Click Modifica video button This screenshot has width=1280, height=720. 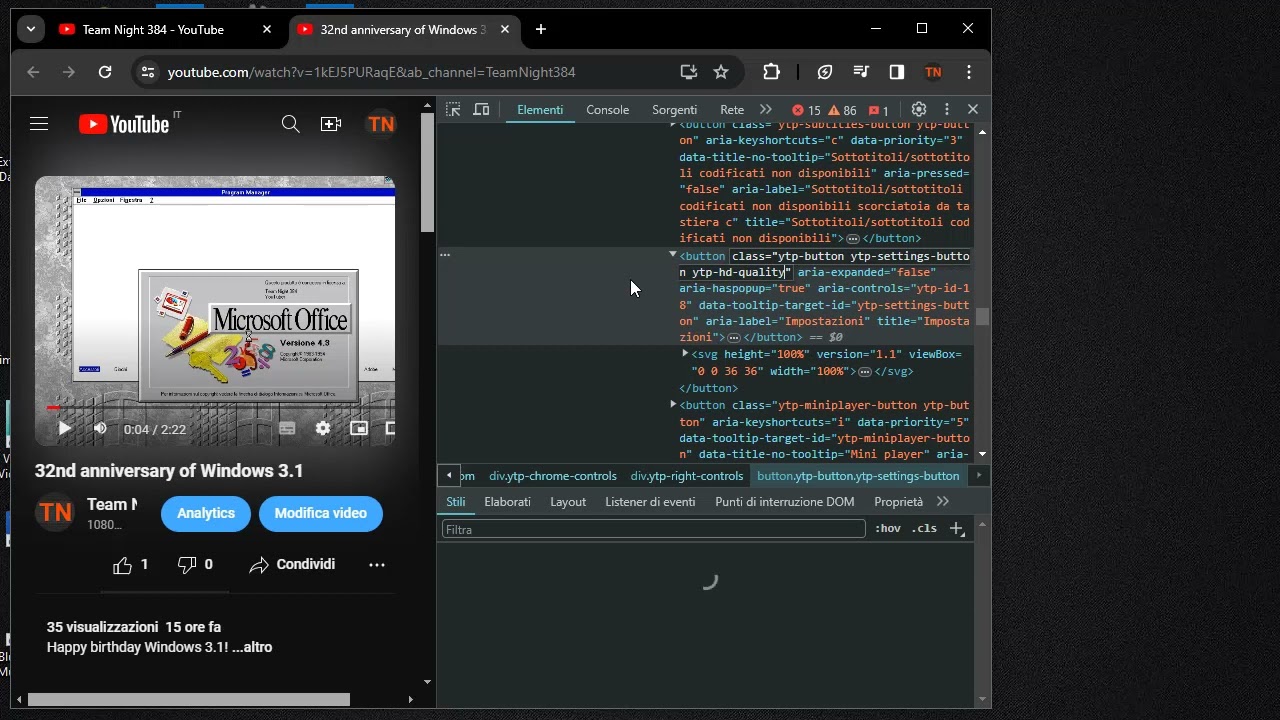click(321, 514)
